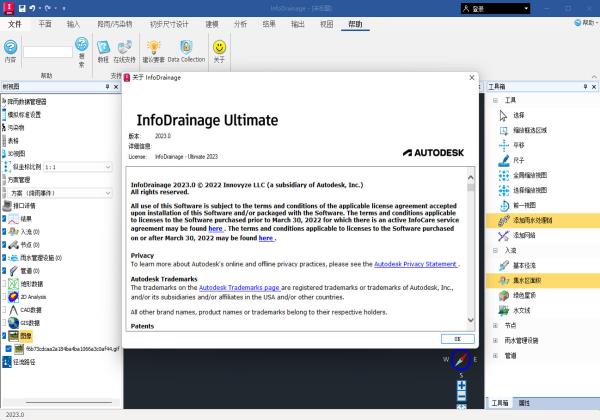The height and width of the screenshot is (420, 600).
Task: Switch to Properties tab below toolbox
Action: click(524, 403)
